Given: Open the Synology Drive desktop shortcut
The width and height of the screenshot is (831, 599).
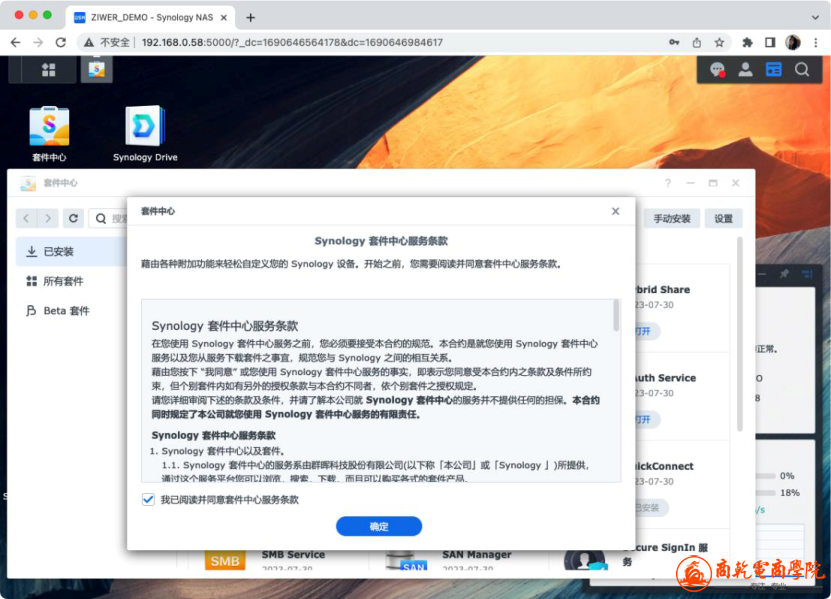Looking at the screenshot, I should [x=145, y=134].
